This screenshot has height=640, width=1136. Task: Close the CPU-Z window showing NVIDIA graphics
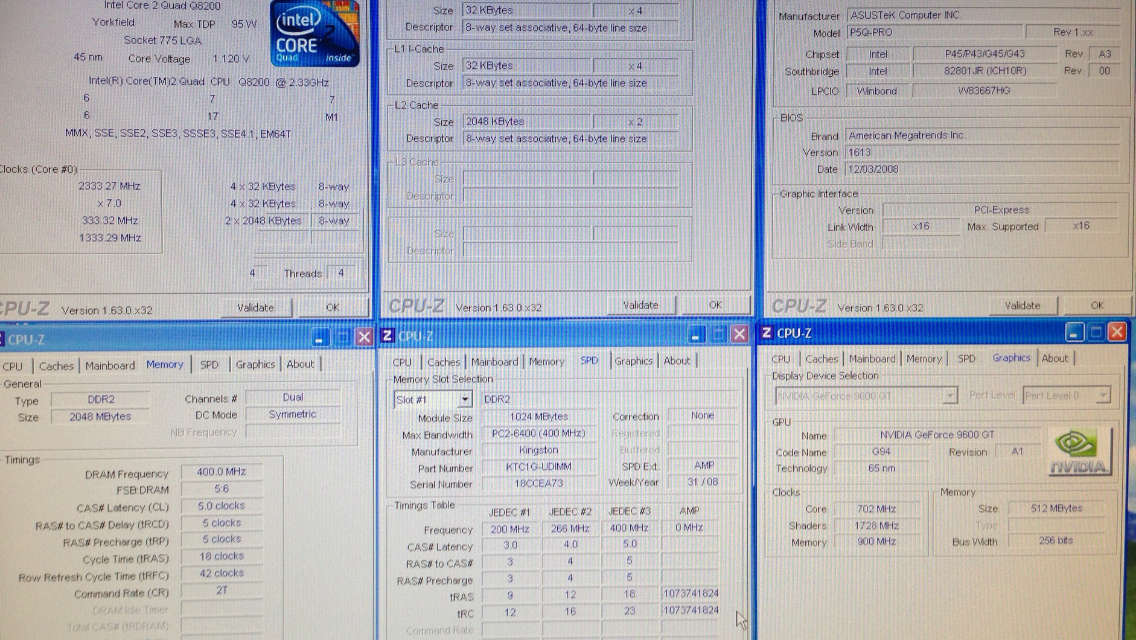[x=1117, y=331]
